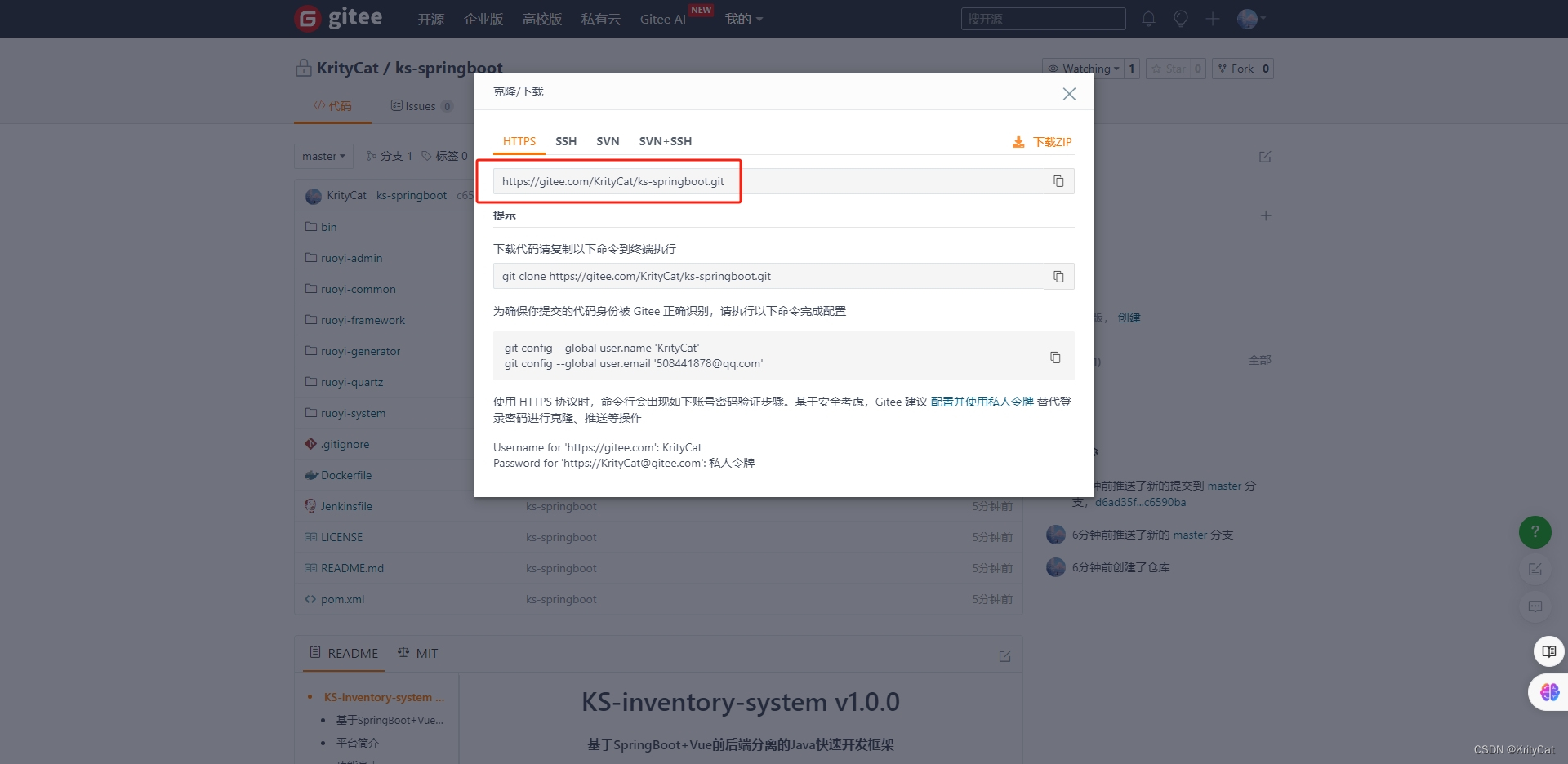Open the user avatar menu
The height and width of the screenshot is (764, 1568).
(1250, 19)
